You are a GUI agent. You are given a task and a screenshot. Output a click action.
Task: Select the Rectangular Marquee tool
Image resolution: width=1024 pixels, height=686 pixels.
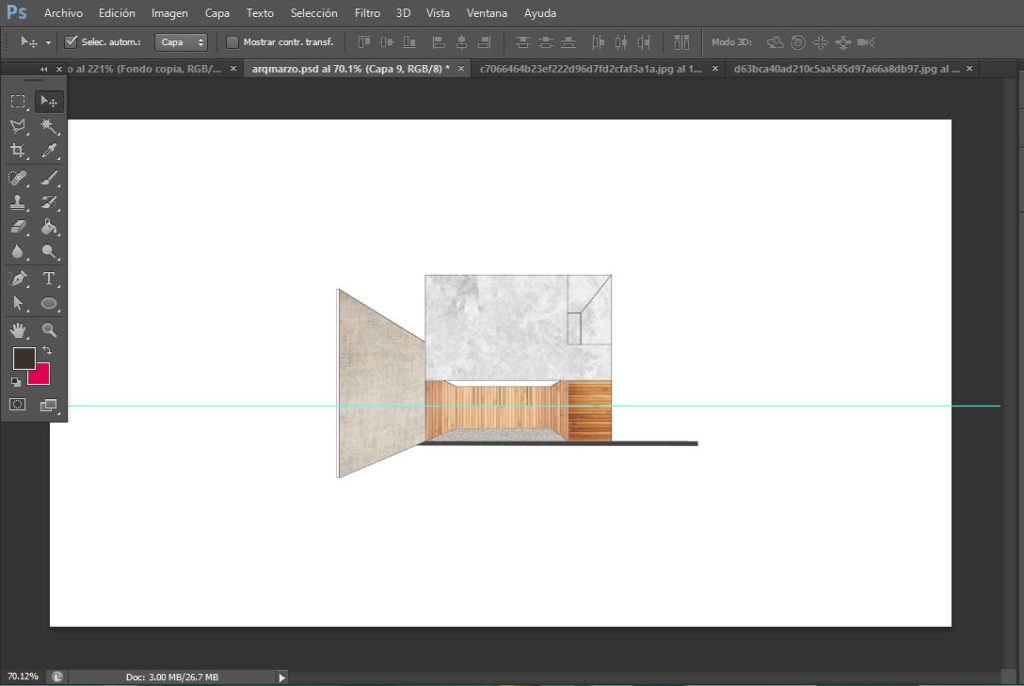tap(18, 102)
